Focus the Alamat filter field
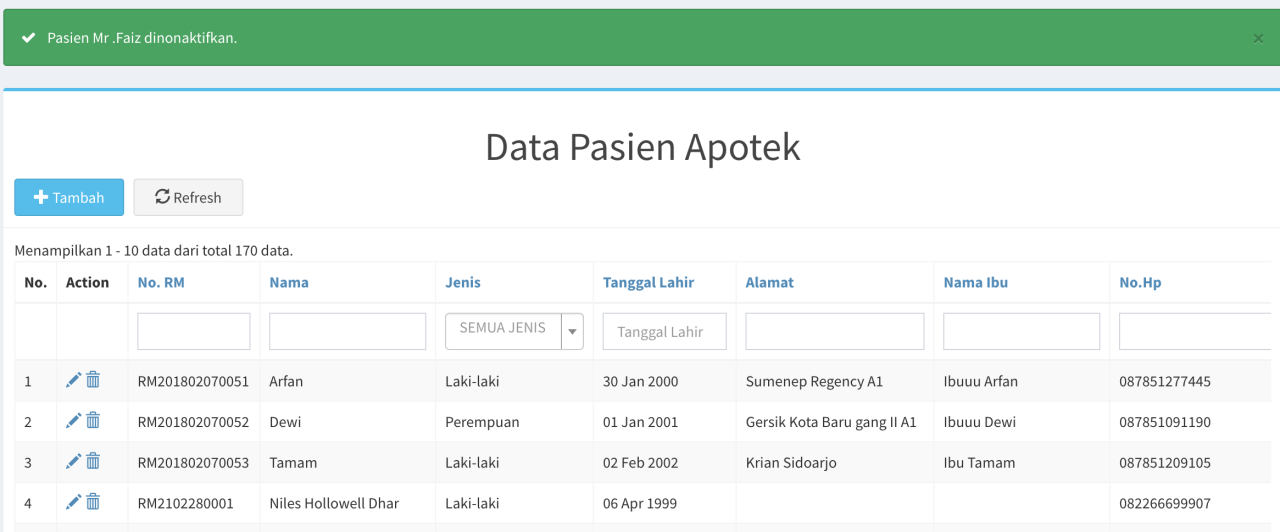 pos(835,331)
